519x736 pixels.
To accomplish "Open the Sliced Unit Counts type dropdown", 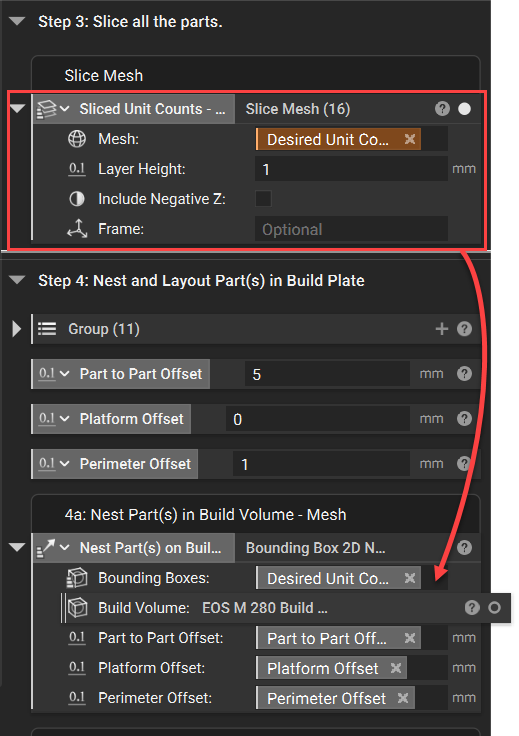I will (65, 109).
